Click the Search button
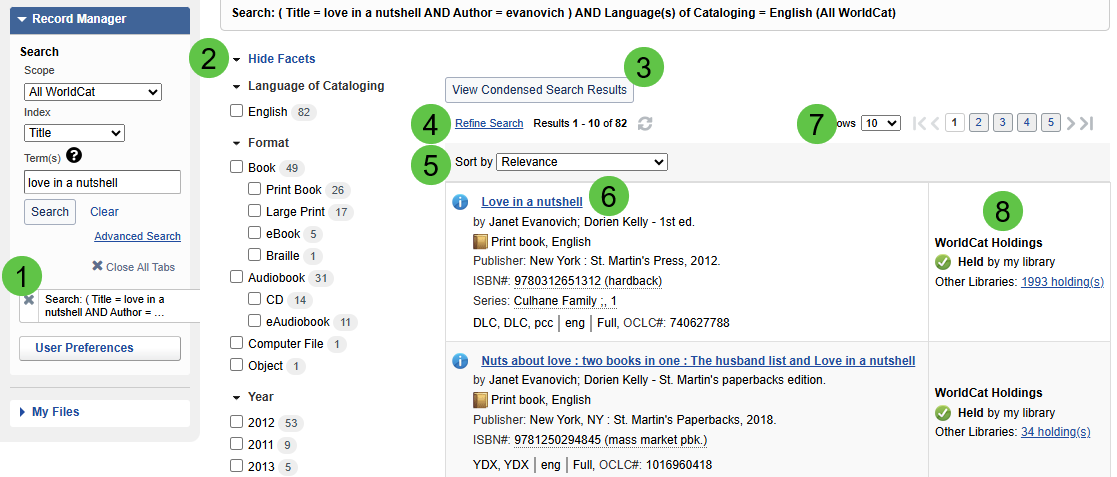Image resolution: width=1117 pixels, height=477 pixels. [50, 211]
